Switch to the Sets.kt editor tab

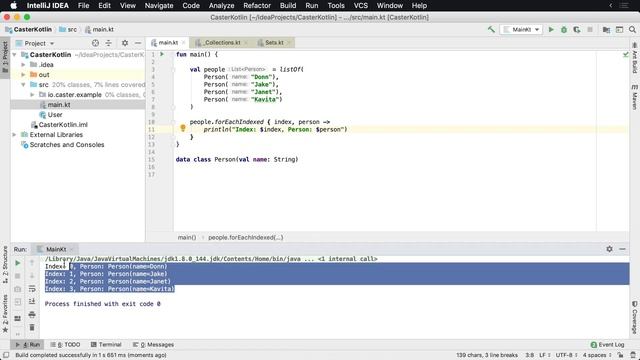(x=273, y=42)
